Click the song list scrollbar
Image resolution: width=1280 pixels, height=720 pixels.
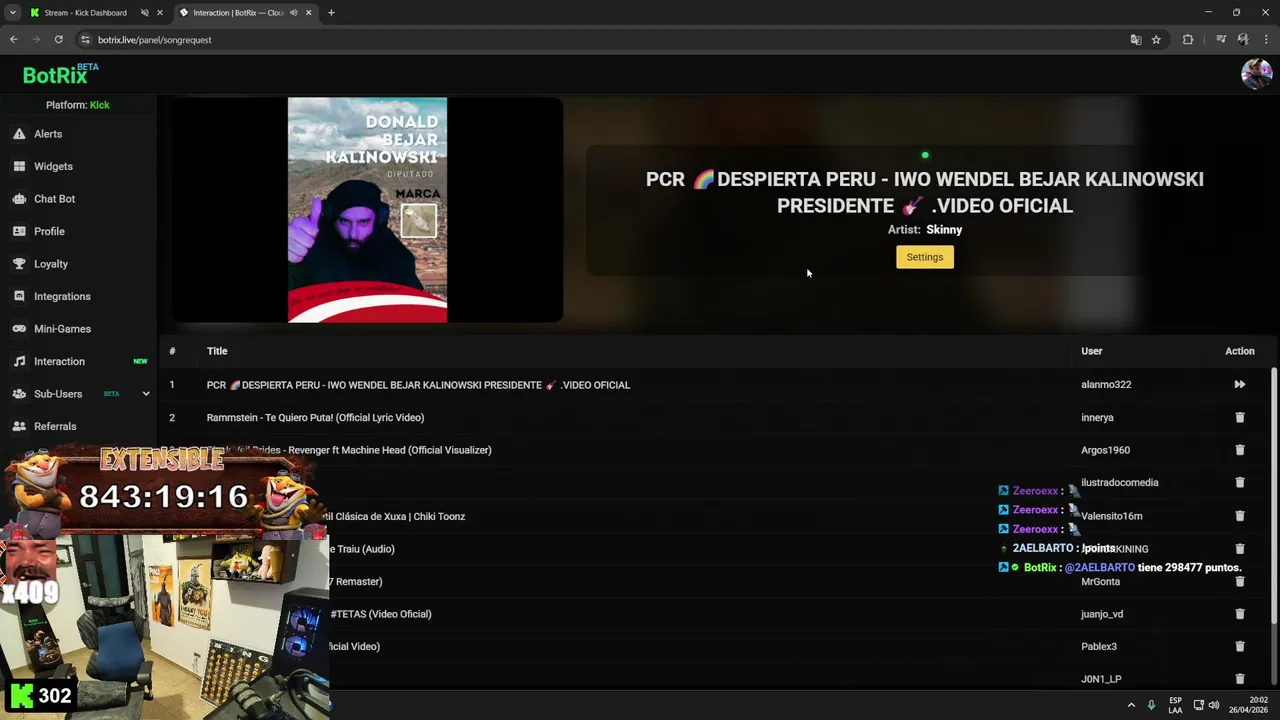click(1274, 495)
